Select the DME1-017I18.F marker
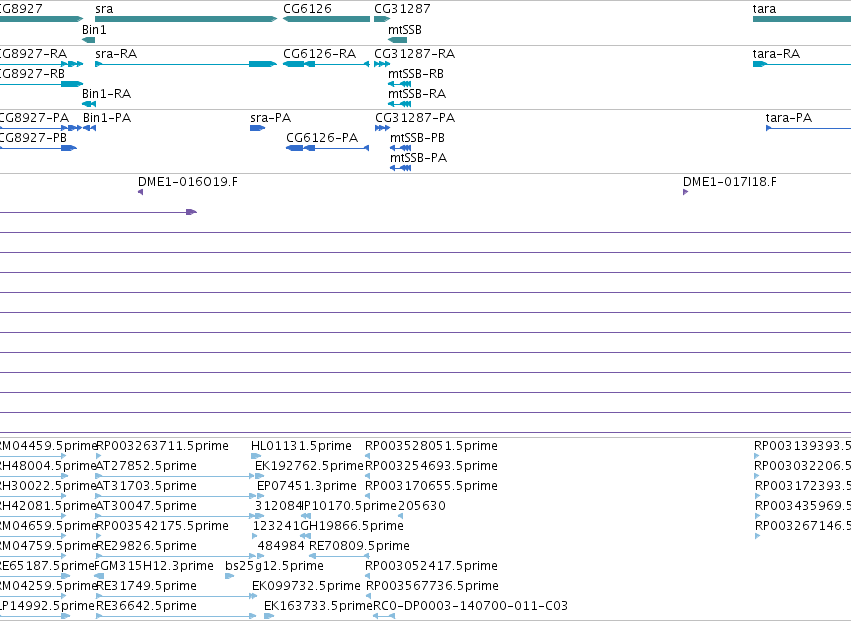This screenshot has height=621, width=851. point(685,192)
